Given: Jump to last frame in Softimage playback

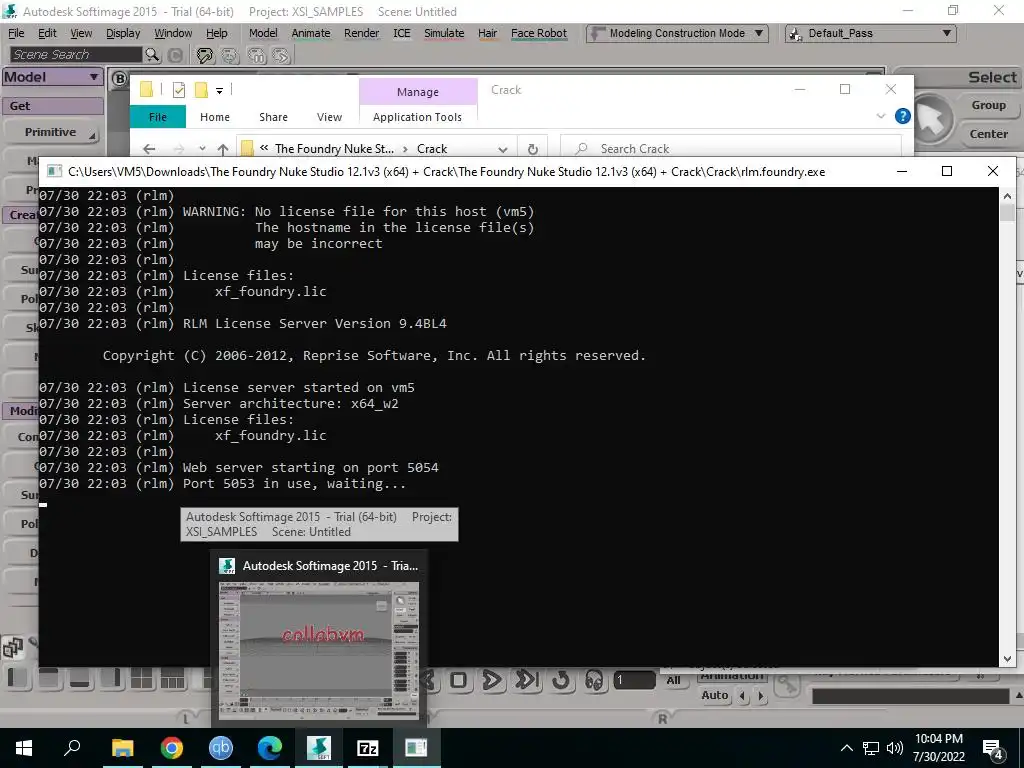Looking at the screenshot, I should tap(527, 680).
